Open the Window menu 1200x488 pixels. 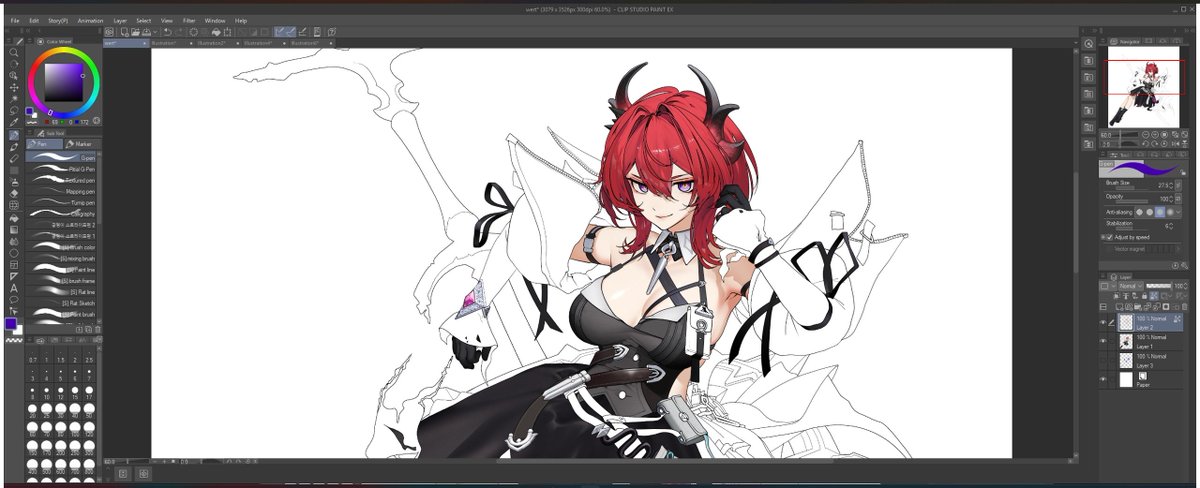215,20
